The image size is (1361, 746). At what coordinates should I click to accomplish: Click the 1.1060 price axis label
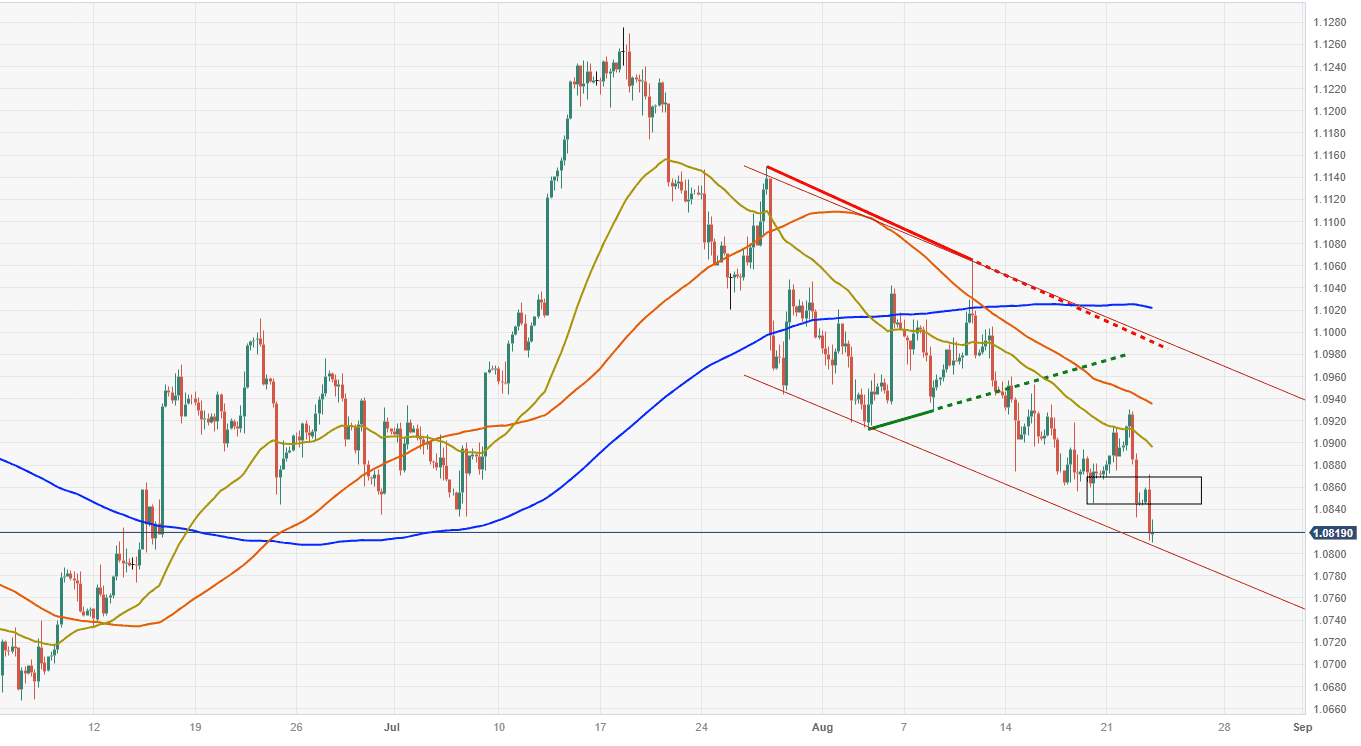[x=1331, y=266]
